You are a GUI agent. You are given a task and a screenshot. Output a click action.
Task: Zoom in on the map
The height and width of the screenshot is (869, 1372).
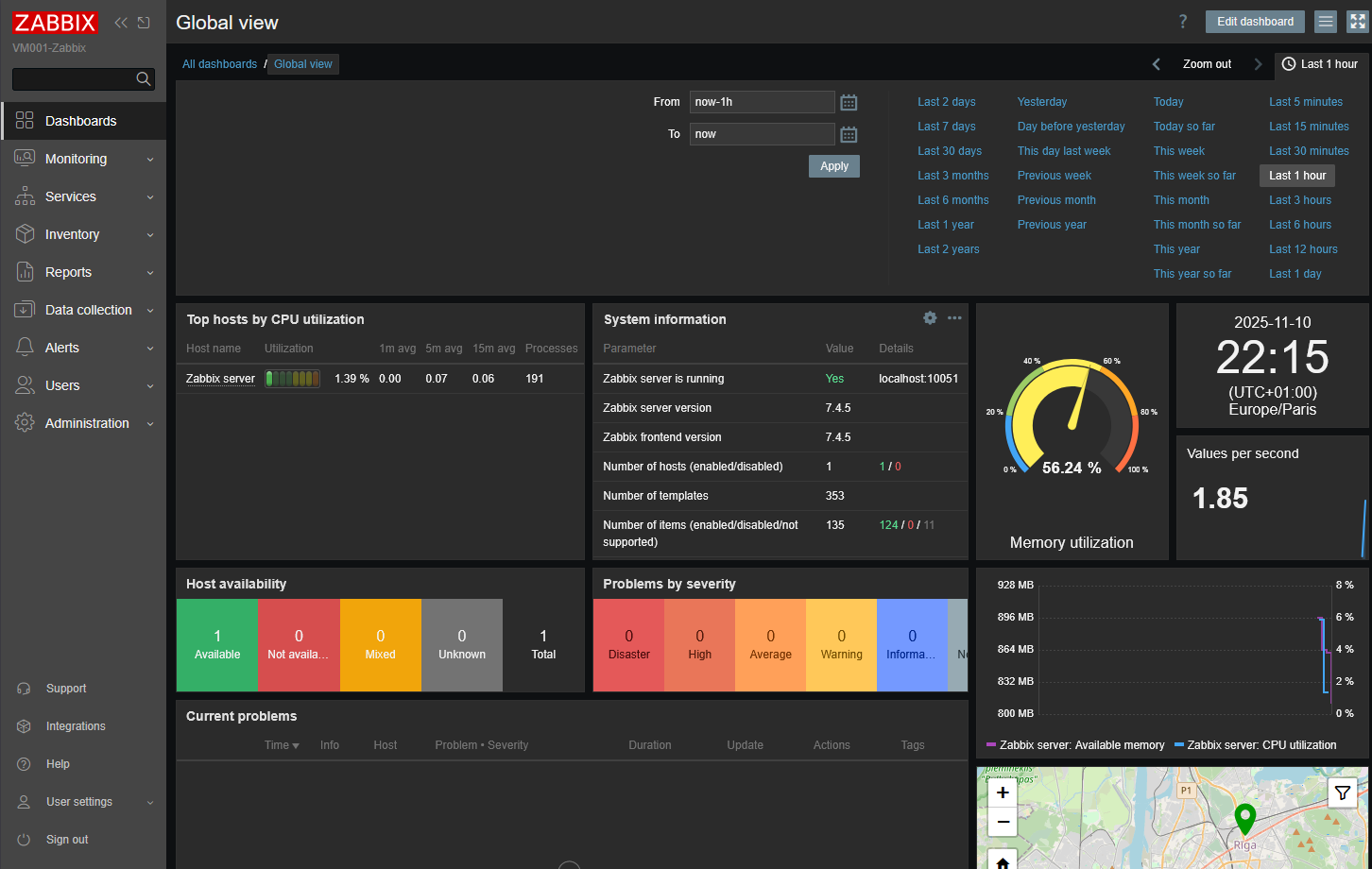[x=1003, y=793]
